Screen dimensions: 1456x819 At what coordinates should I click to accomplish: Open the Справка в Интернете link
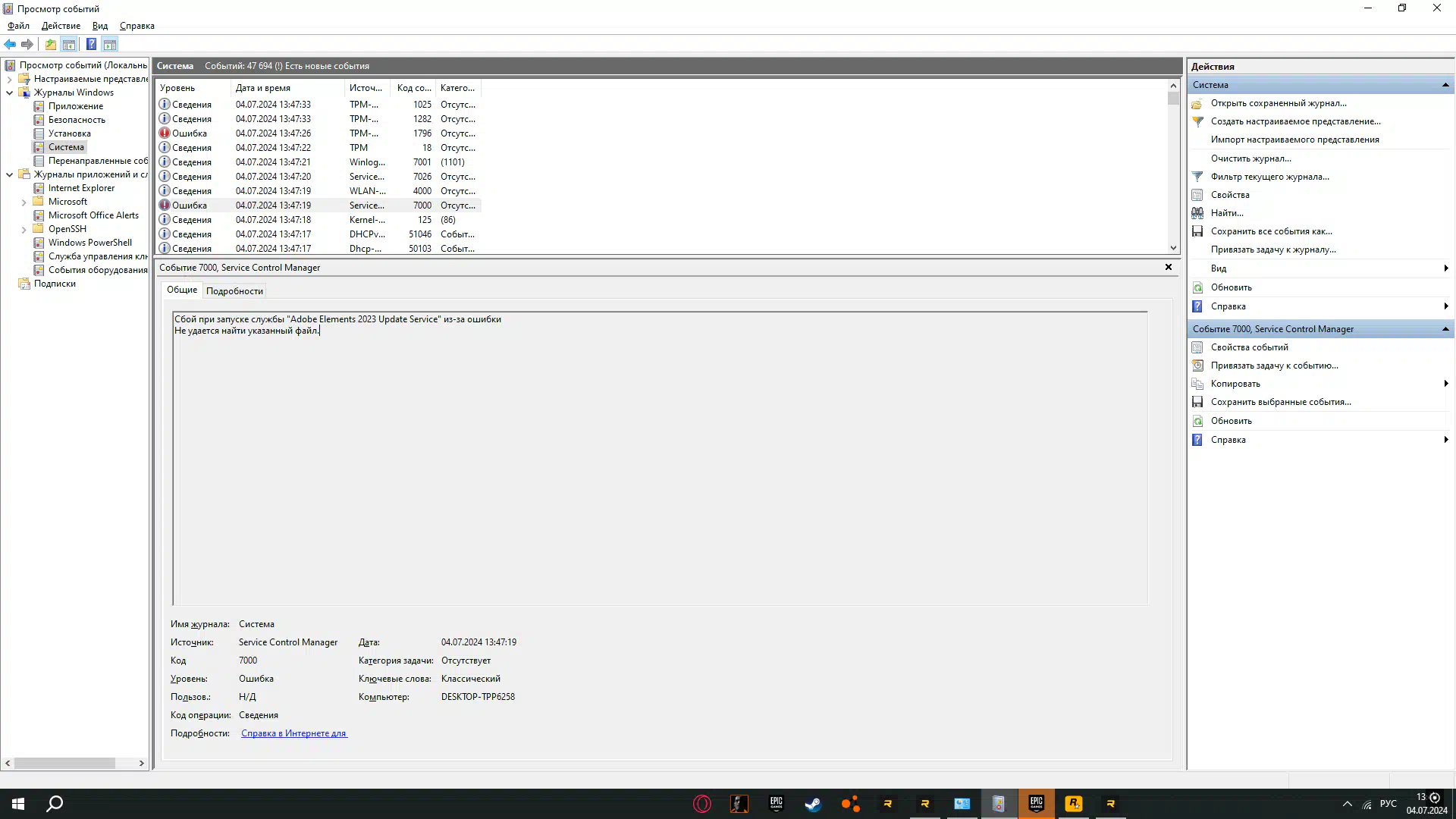point(293,733)
